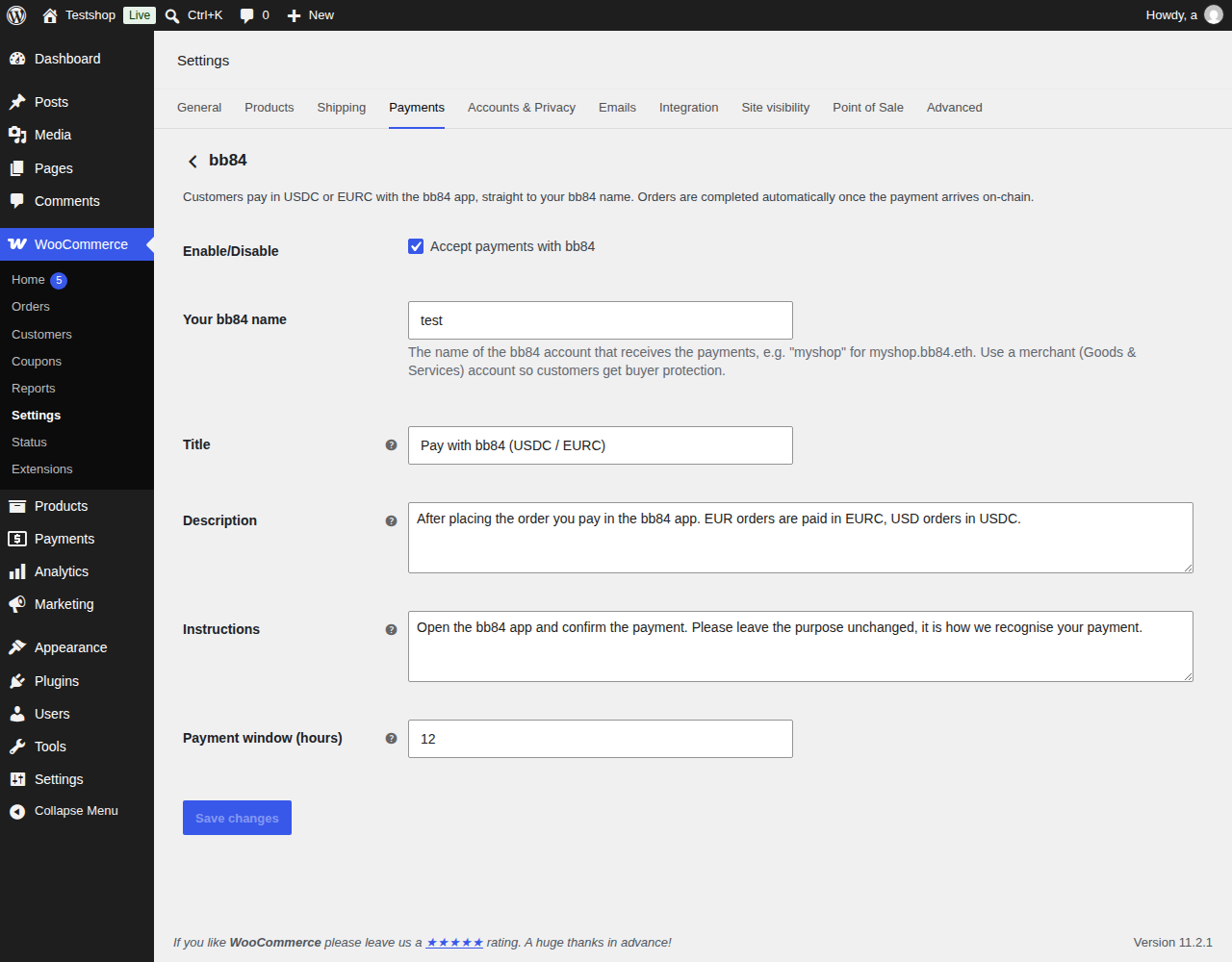Open the Site visibility tab

point(776,108)
